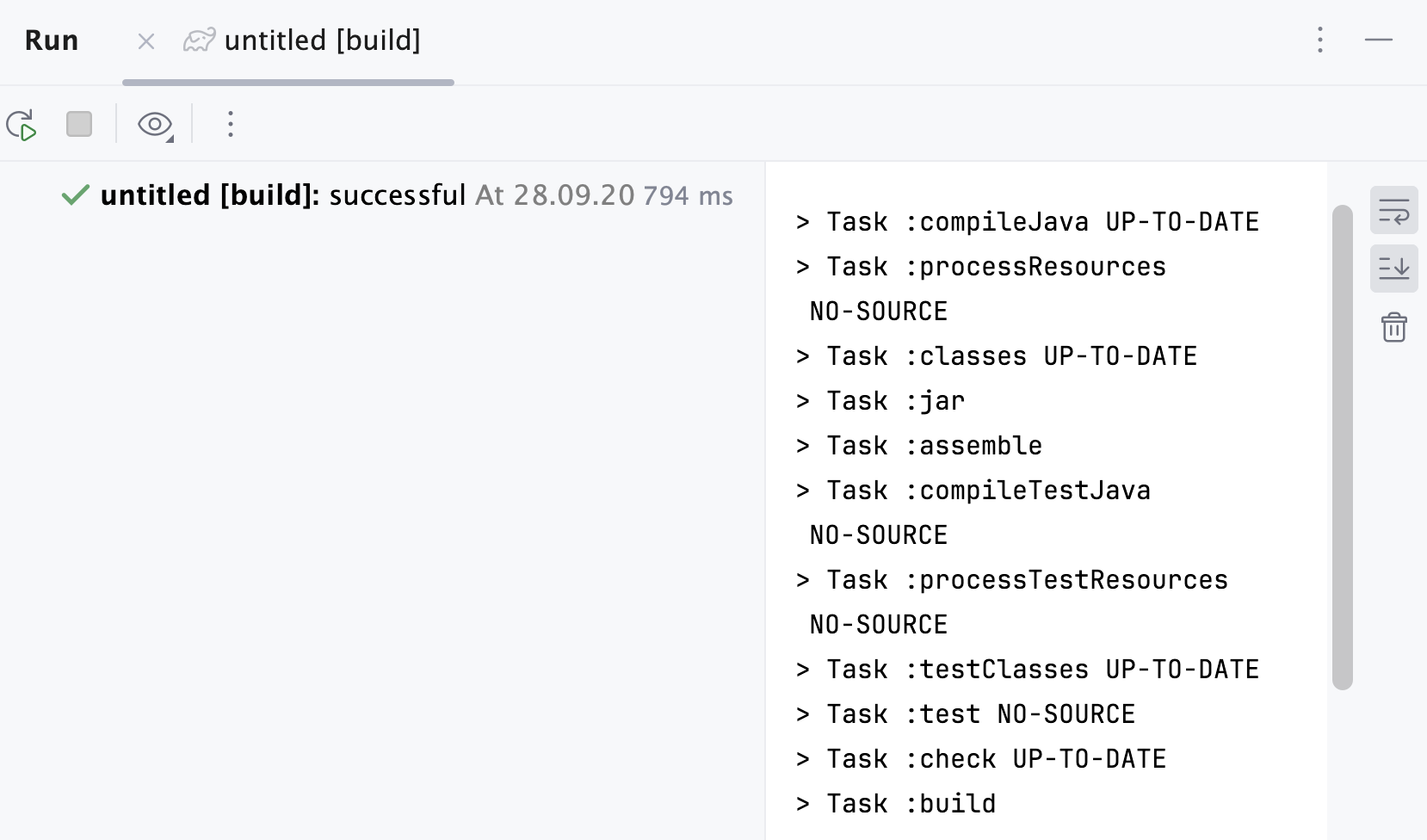The width and height of the screenshot is (1427, 840).
Task: Switch to the untitled [build] tab
Action: (x=323, y=40)
